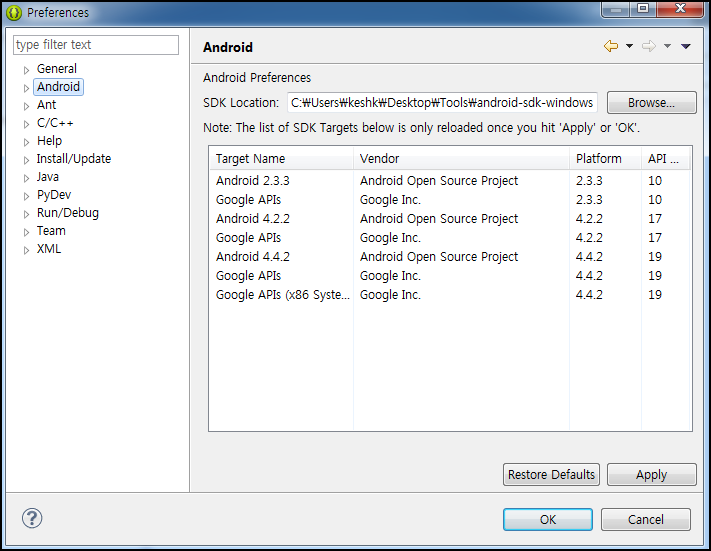
Task: Click the SDK Location path field
Action: click(x=442, y=102)
